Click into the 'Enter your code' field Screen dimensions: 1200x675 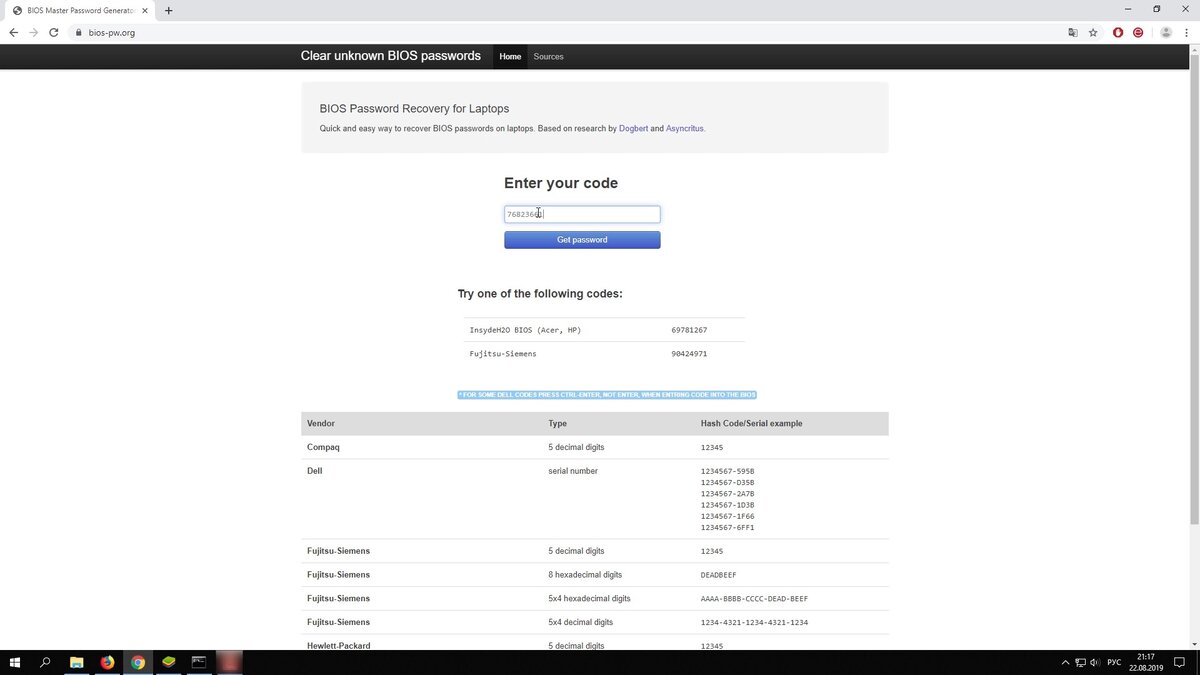point(582,214)
